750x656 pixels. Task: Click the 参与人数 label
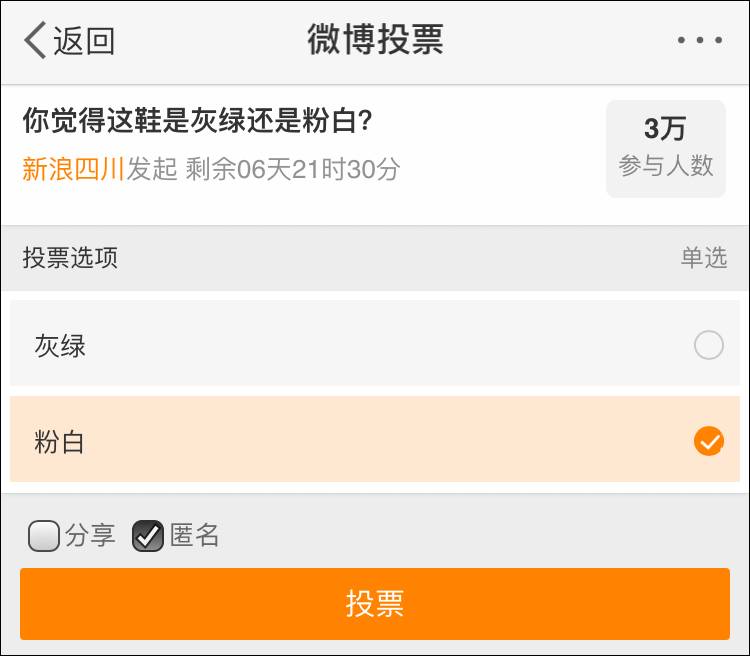coord(666,165)
